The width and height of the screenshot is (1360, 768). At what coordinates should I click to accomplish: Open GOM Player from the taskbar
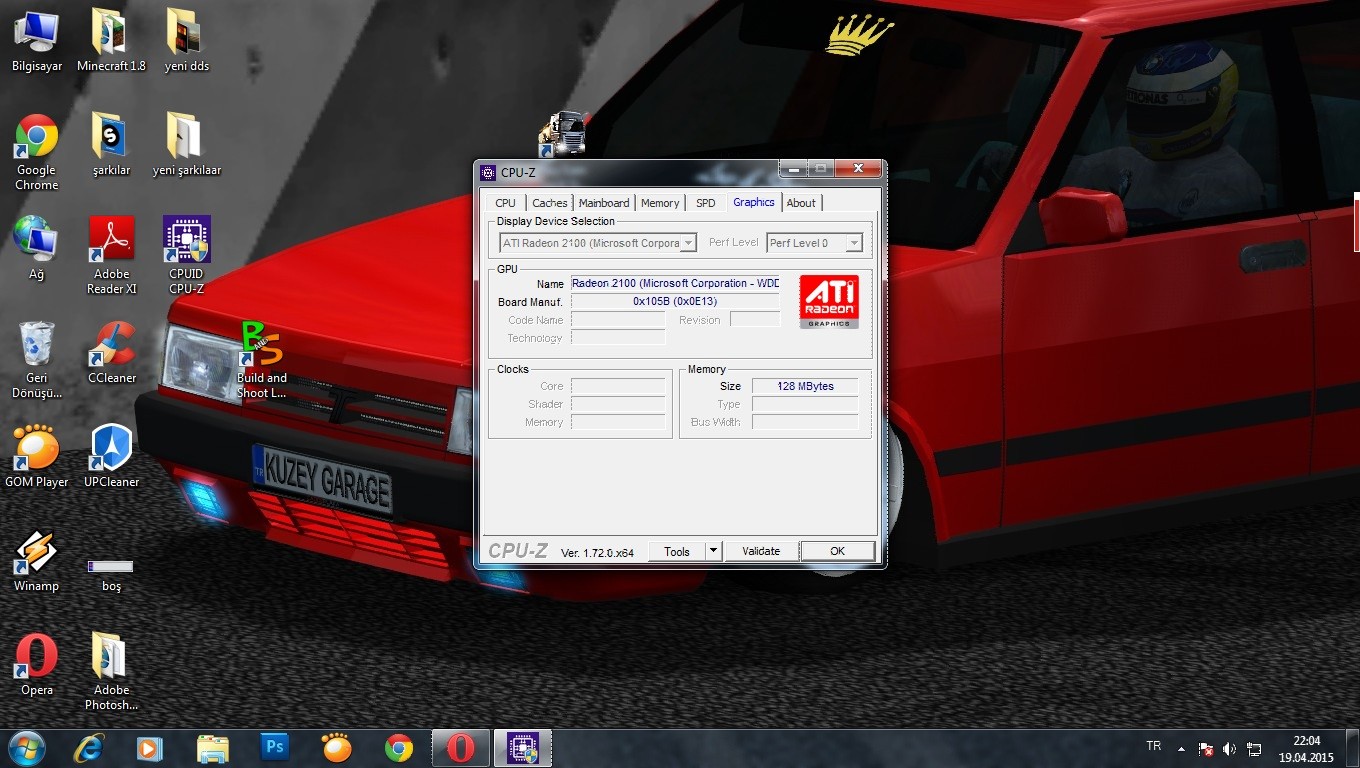point(337,748)
